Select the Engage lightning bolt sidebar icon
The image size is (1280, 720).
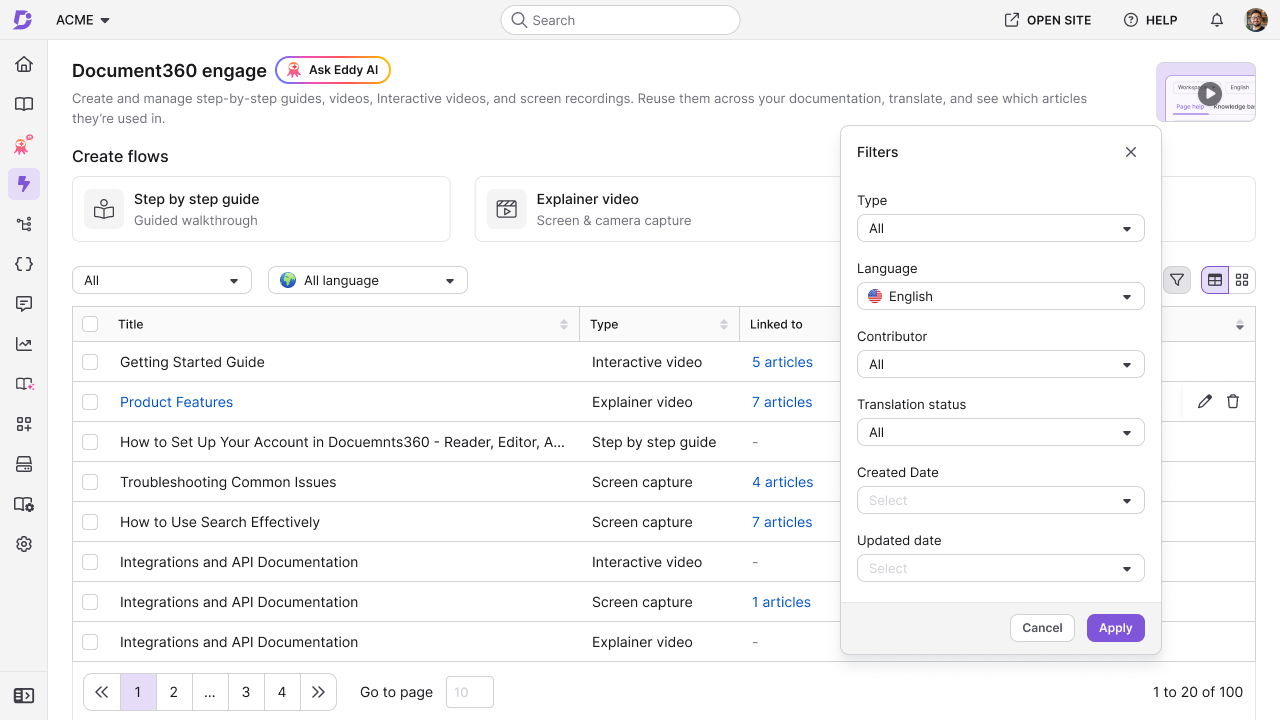click(x=24, y=184)
